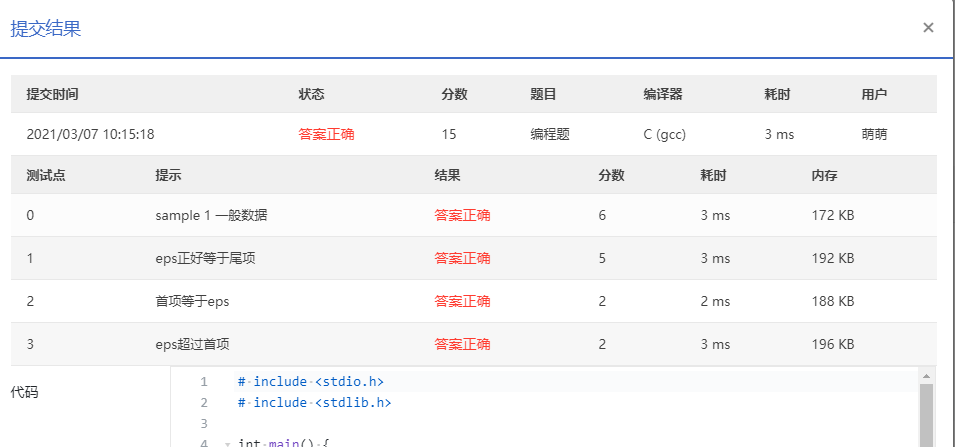Viewport: 955px width, 447px height.
Task: Click the 内存 column header
Action: point(824,175)
